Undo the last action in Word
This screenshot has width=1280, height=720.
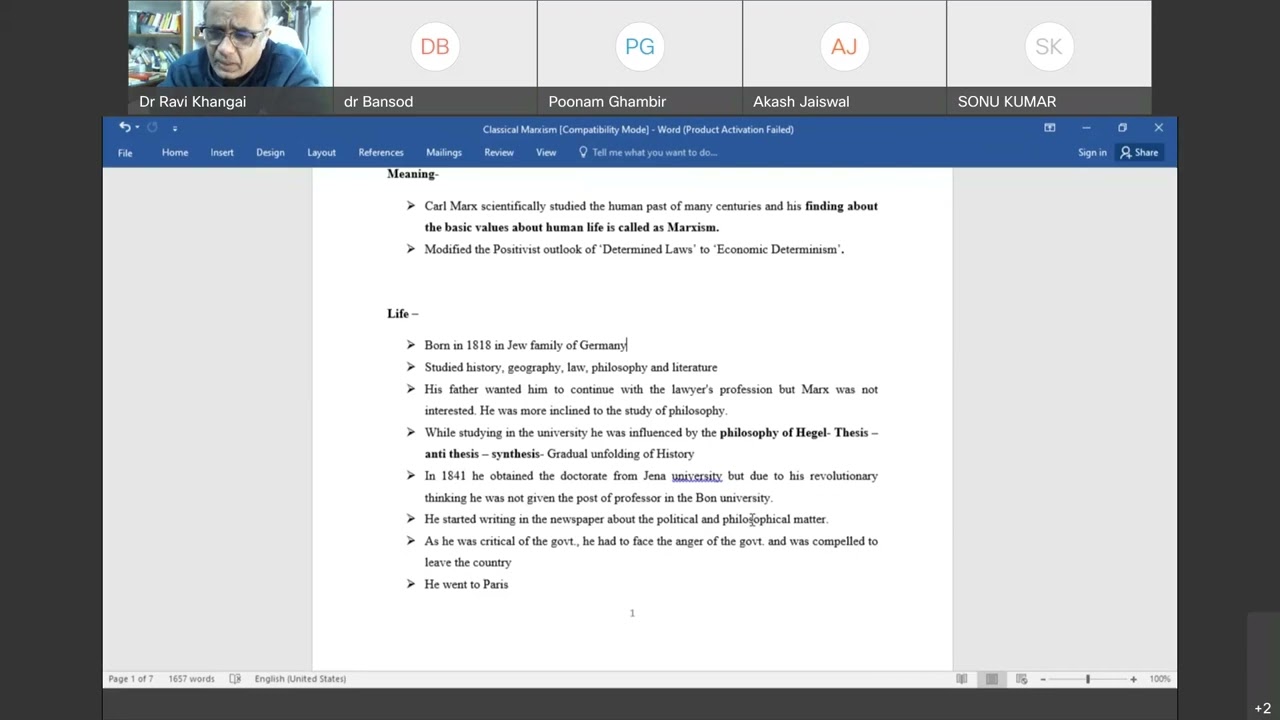point(124,127)
